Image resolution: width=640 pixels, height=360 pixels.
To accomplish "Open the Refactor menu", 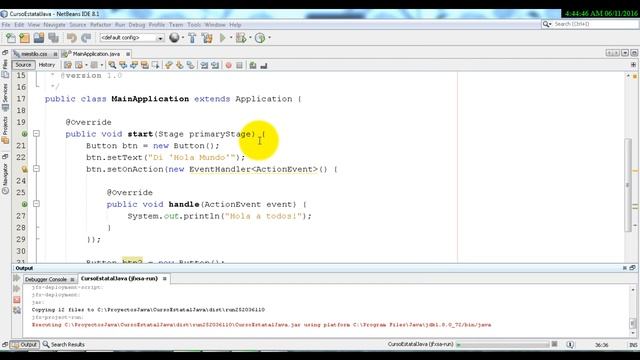I will [100, 25].
